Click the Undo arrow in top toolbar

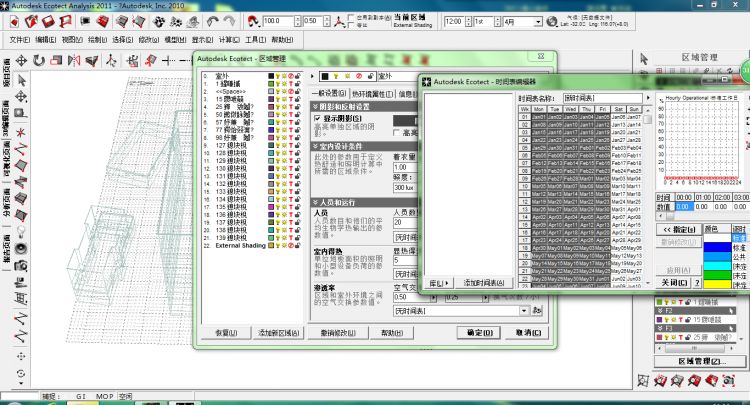click(x=213, y=22)
